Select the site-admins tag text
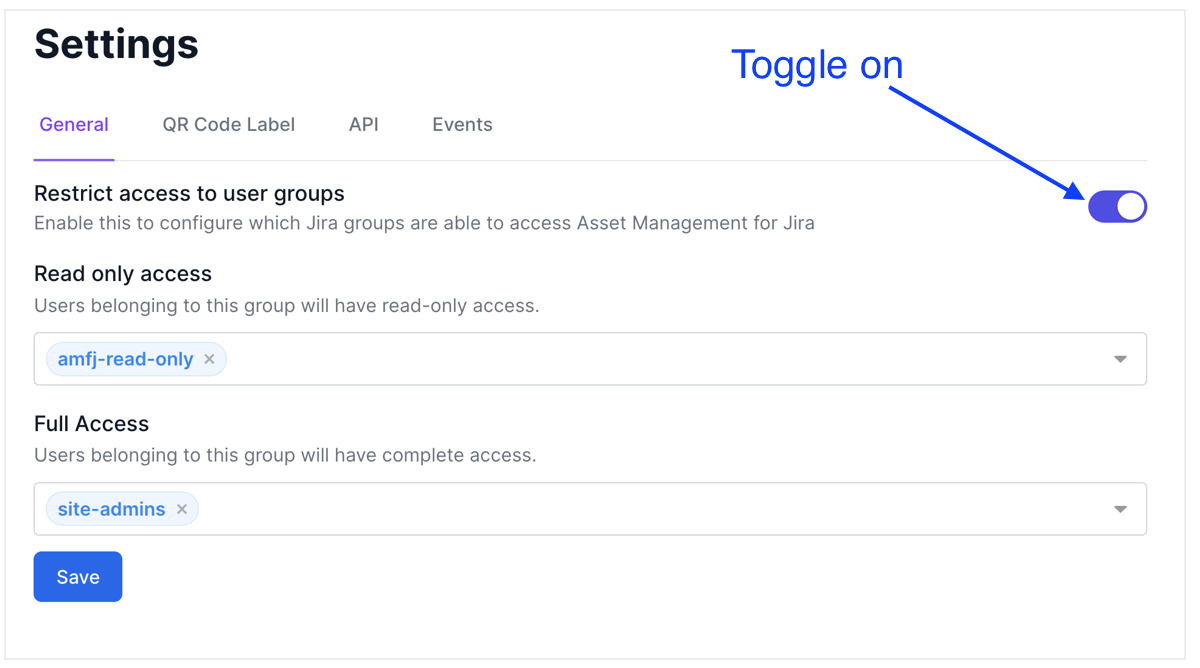Image resolution: width=1200 pixels, height=668 pixels. (111, 509)
